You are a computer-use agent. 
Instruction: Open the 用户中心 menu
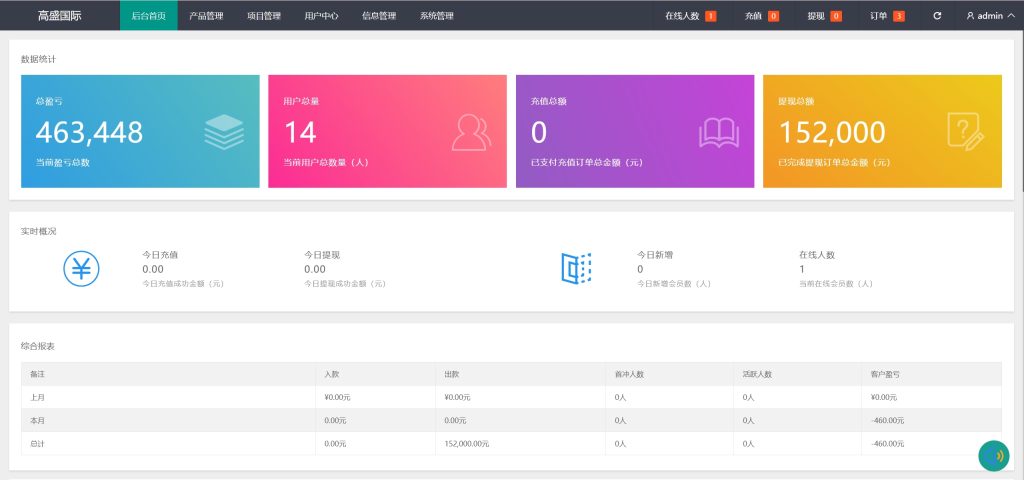pos(321,16)
